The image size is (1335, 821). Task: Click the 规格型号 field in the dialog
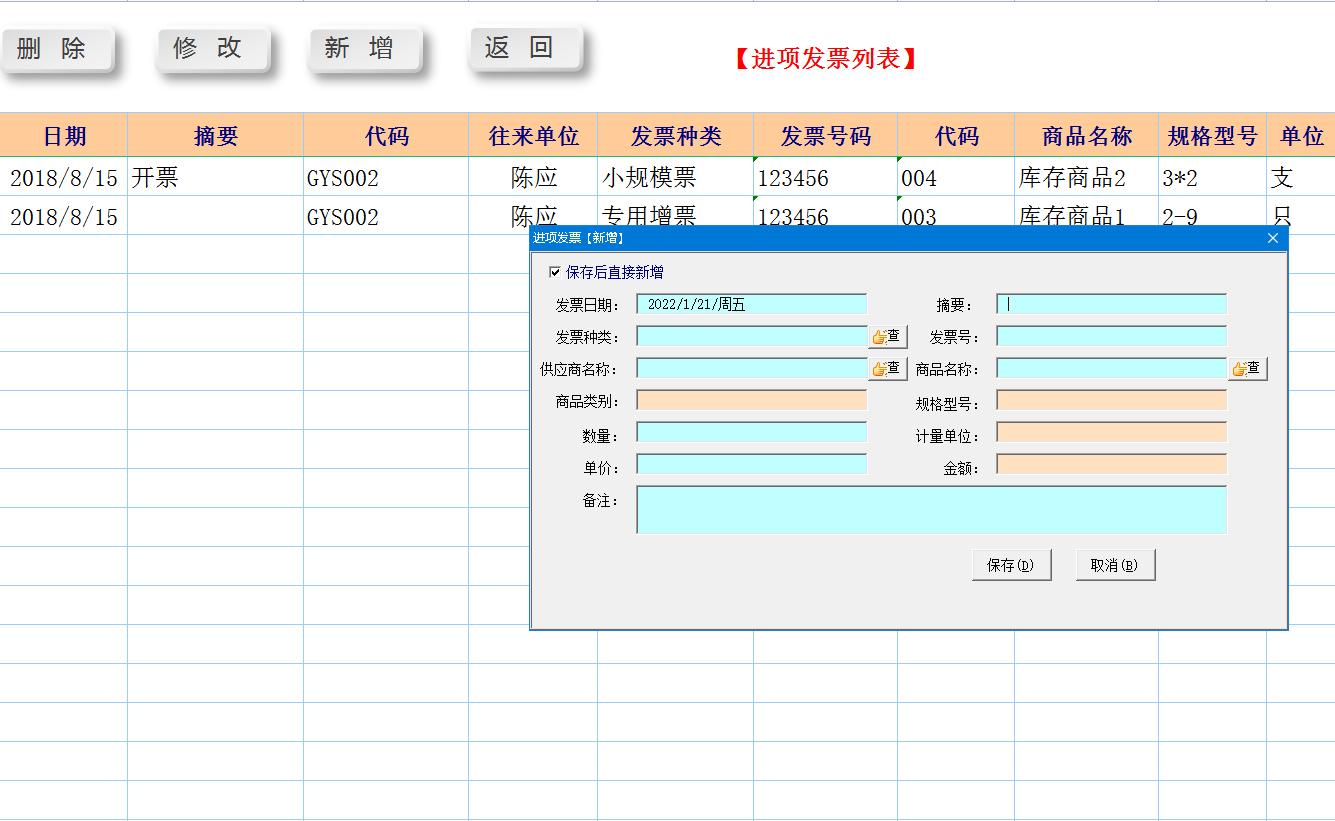click(x=1110, y=400)
